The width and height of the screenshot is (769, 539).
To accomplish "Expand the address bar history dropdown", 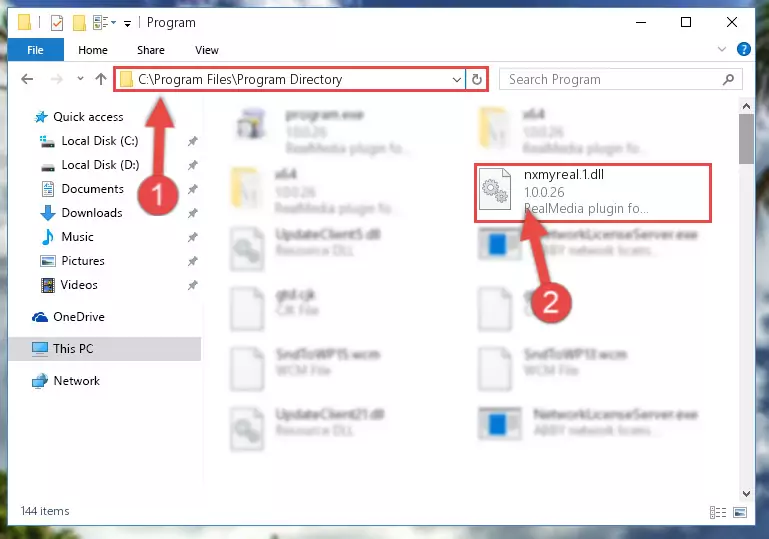I will [x=457, y=79].
